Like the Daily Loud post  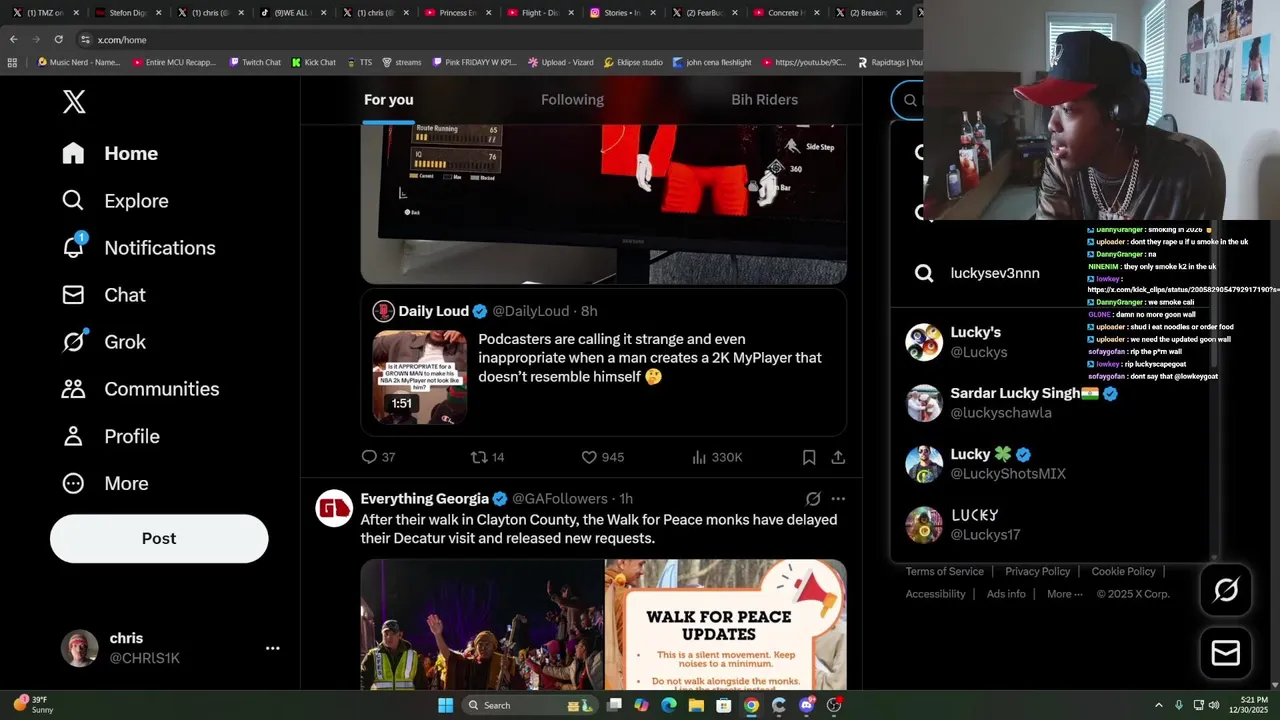tap(603, 457)
